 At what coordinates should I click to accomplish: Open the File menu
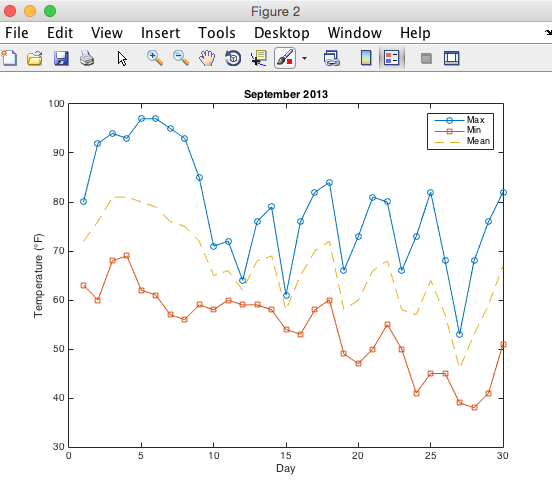[x=17, y=33]
